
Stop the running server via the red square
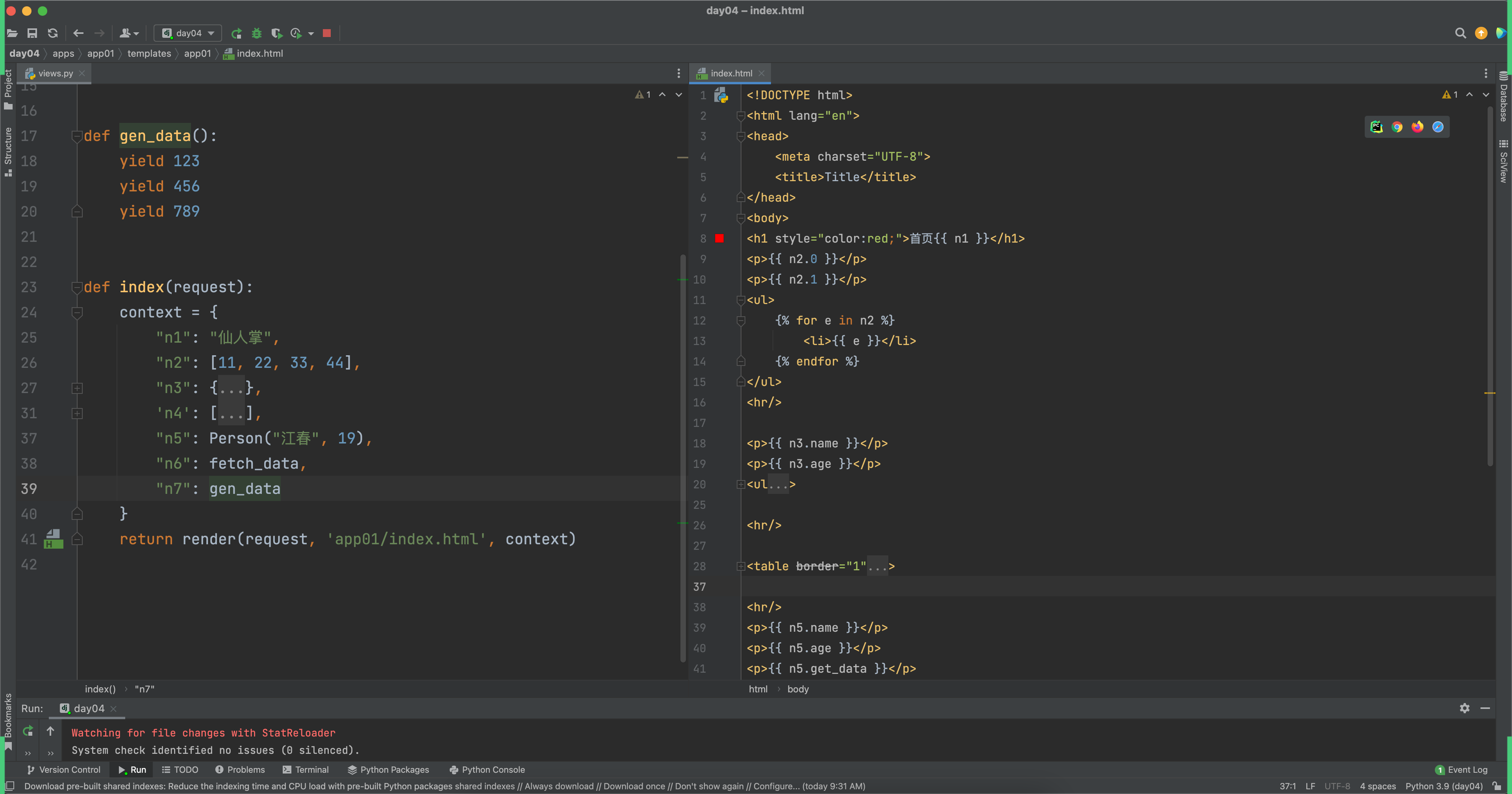[x=327, y=33]
